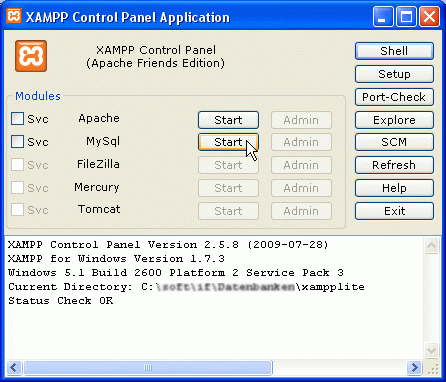Screen dimensions: 446x382
Task: Open the SCM button
Action: (x=394, y=142)
